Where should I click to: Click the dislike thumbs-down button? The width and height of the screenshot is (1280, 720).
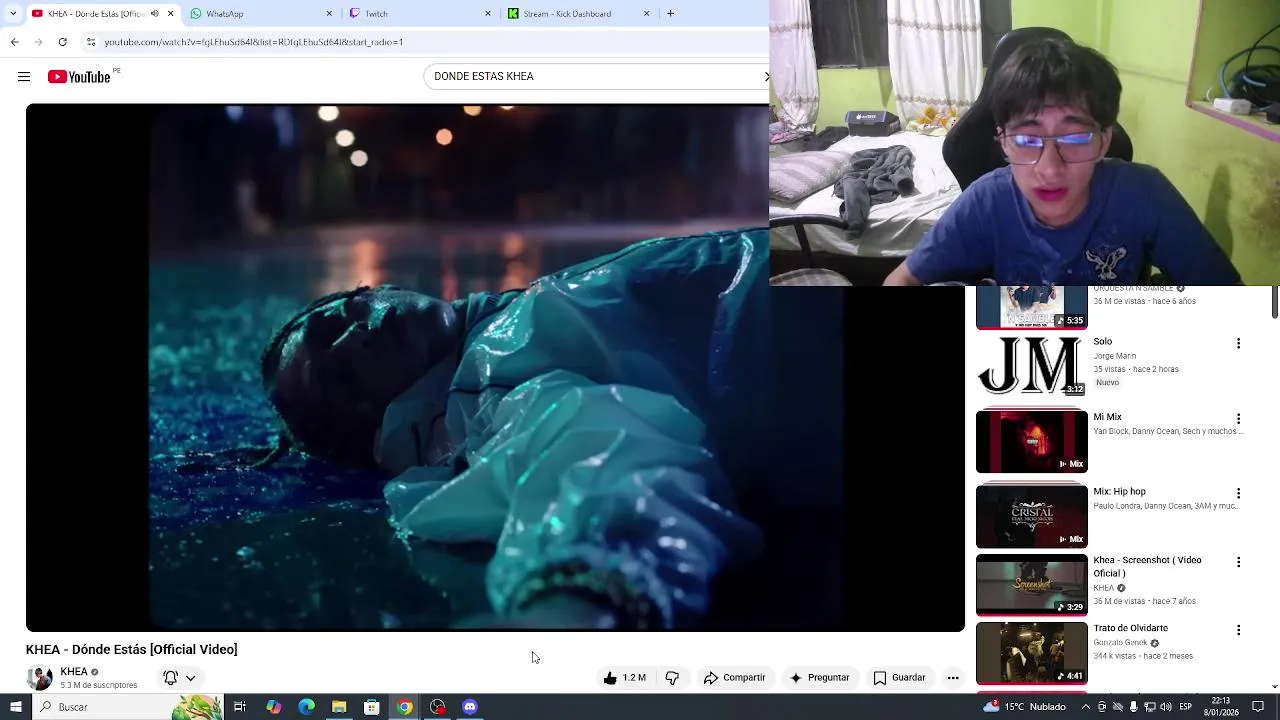tap(672, 678)
